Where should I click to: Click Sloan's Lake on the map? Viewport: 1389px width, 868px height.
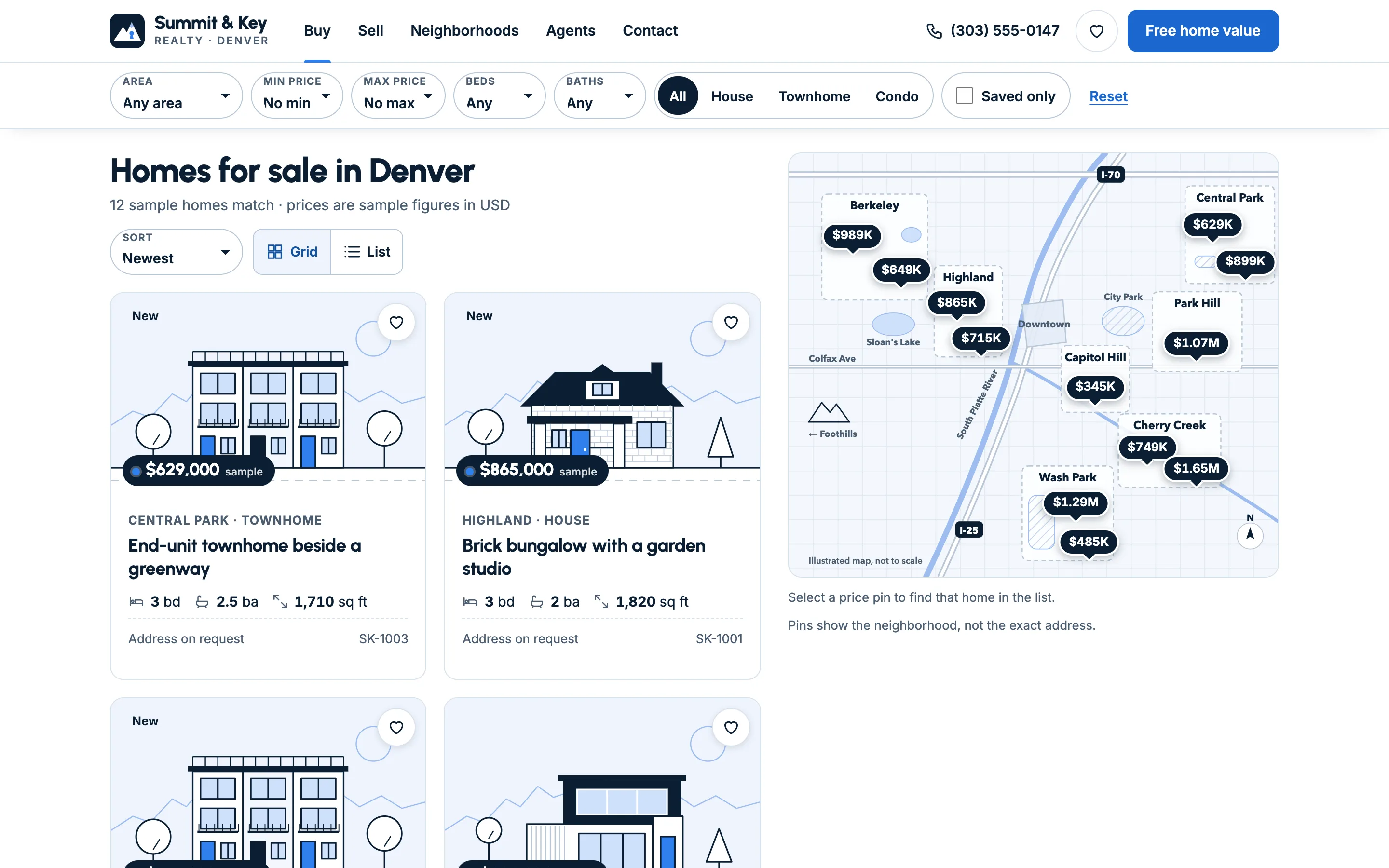(893, 325)
